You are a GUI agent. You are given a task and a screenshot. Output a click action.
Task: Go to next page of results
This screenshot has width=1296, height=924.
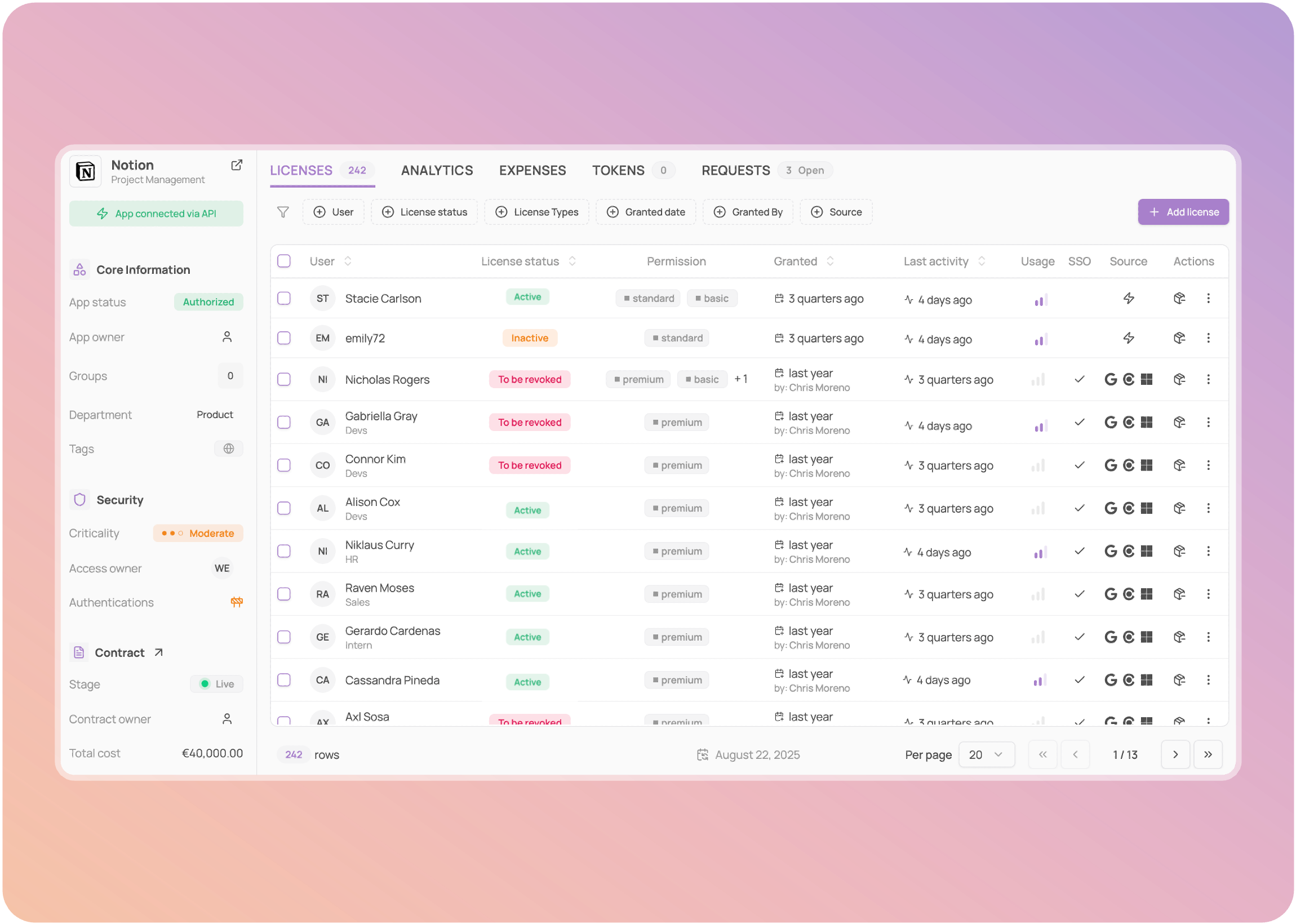point(1175,754)
